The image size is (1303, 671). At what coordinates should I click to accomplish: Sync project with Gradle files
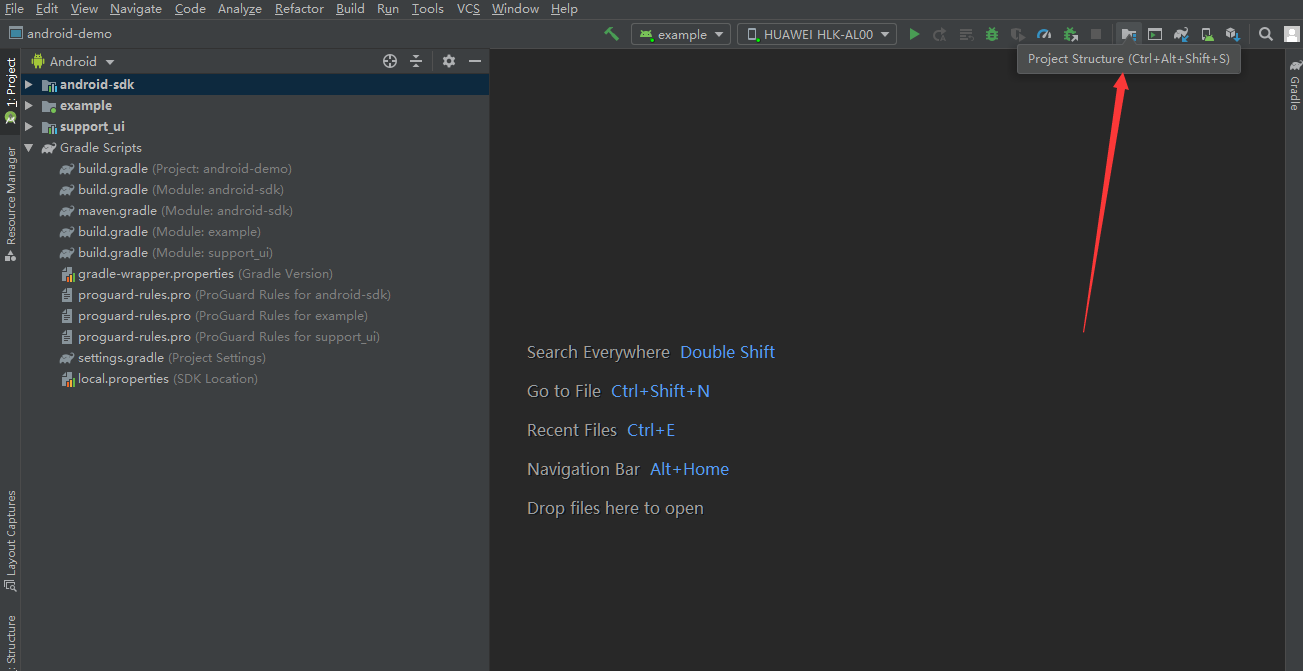click(x=1181, y=33)
